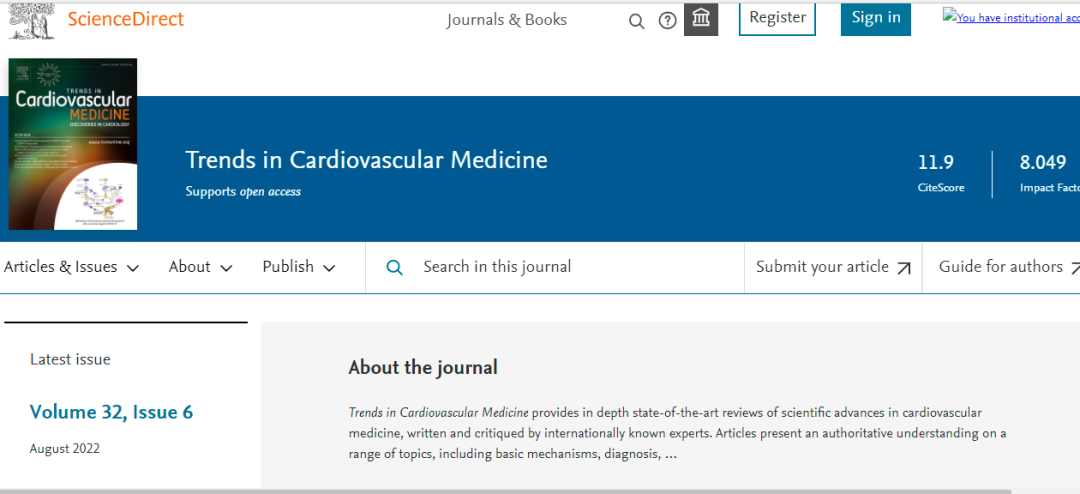Click the journal search magnifier icon
This screenshot has height=494, width=1080.
[x=395, y=267]
